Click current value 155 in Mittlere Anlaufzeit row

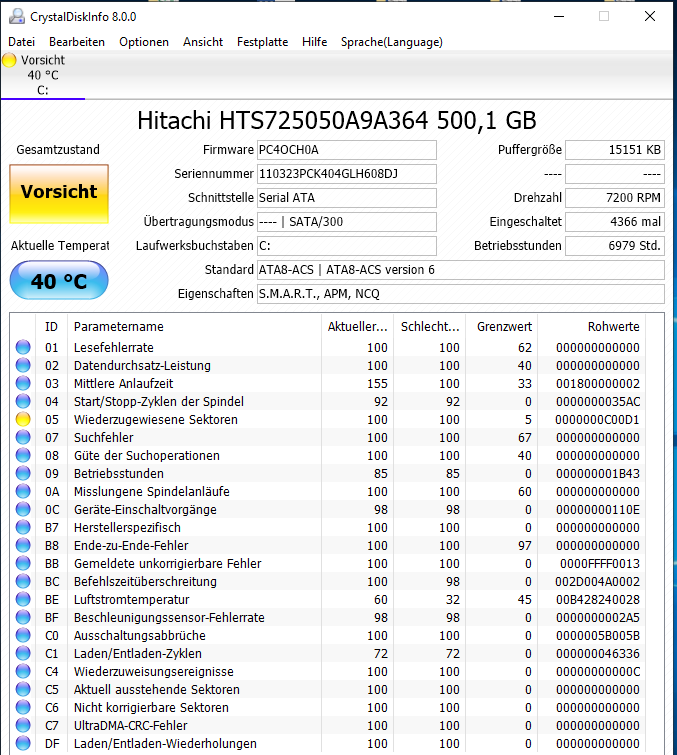[377, 383]
